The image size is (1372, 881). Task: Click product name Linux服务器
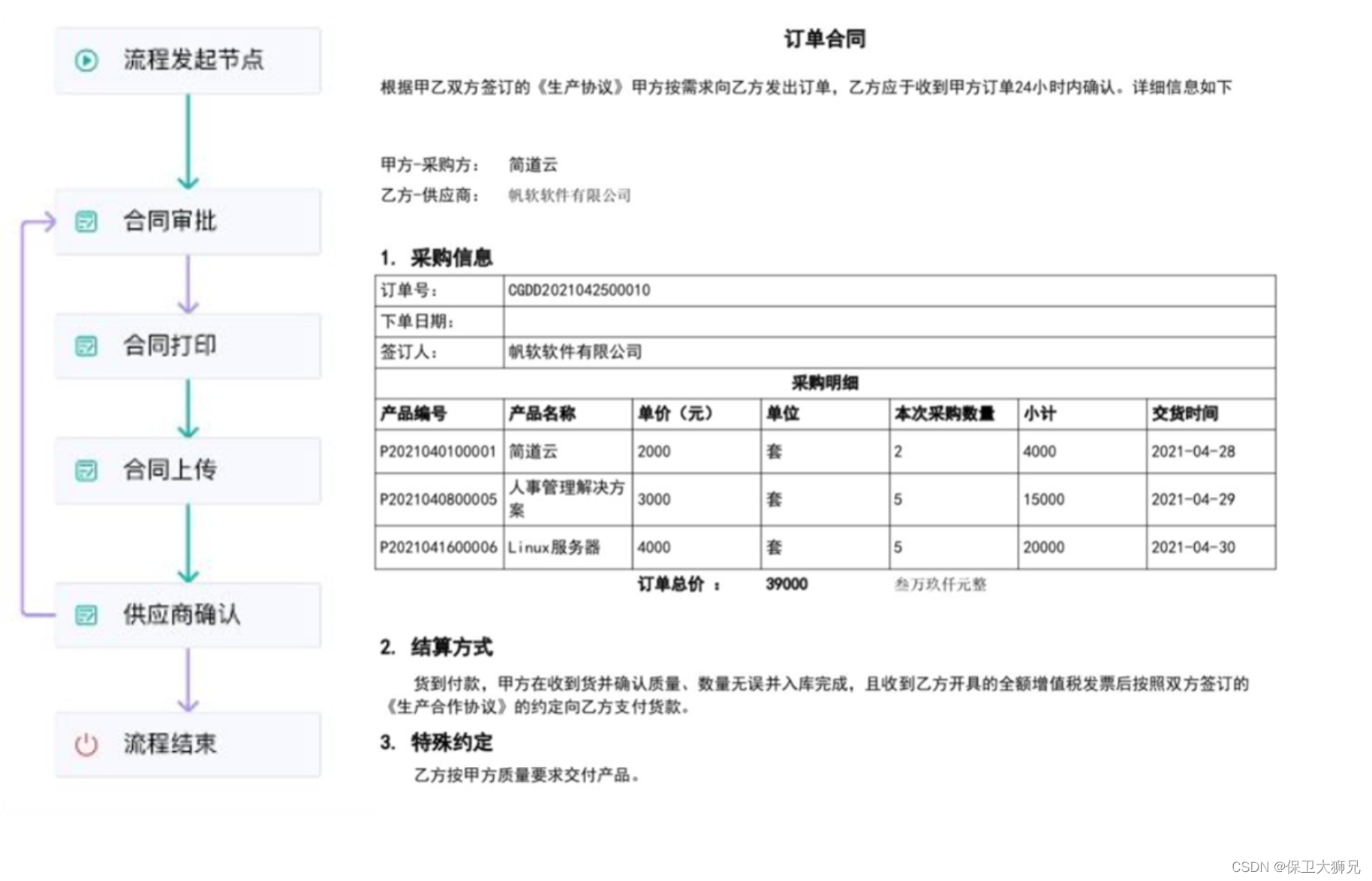[x=554, y=547]
